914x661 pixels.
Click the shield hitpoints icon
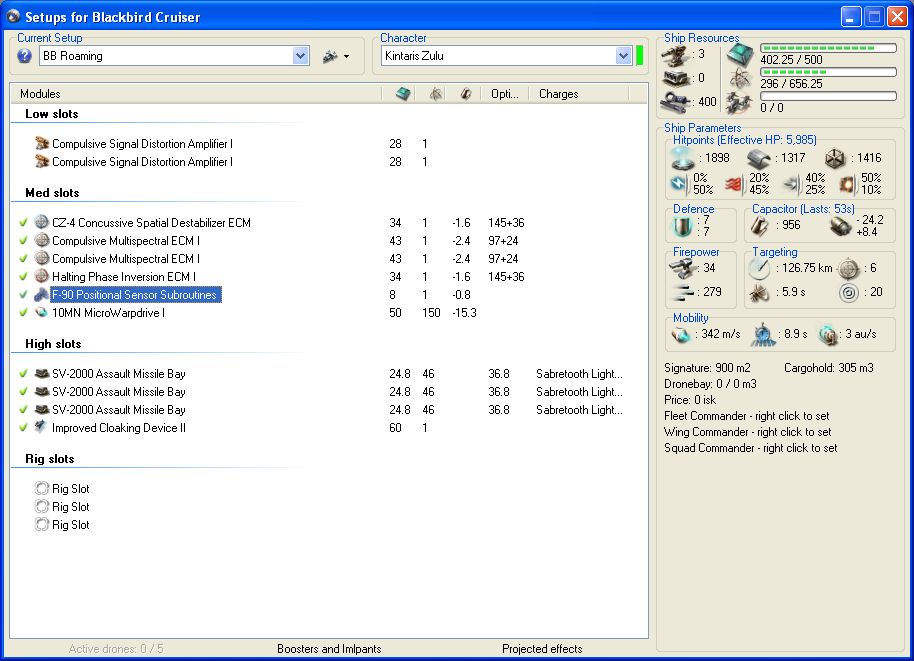tap(683, 158)
